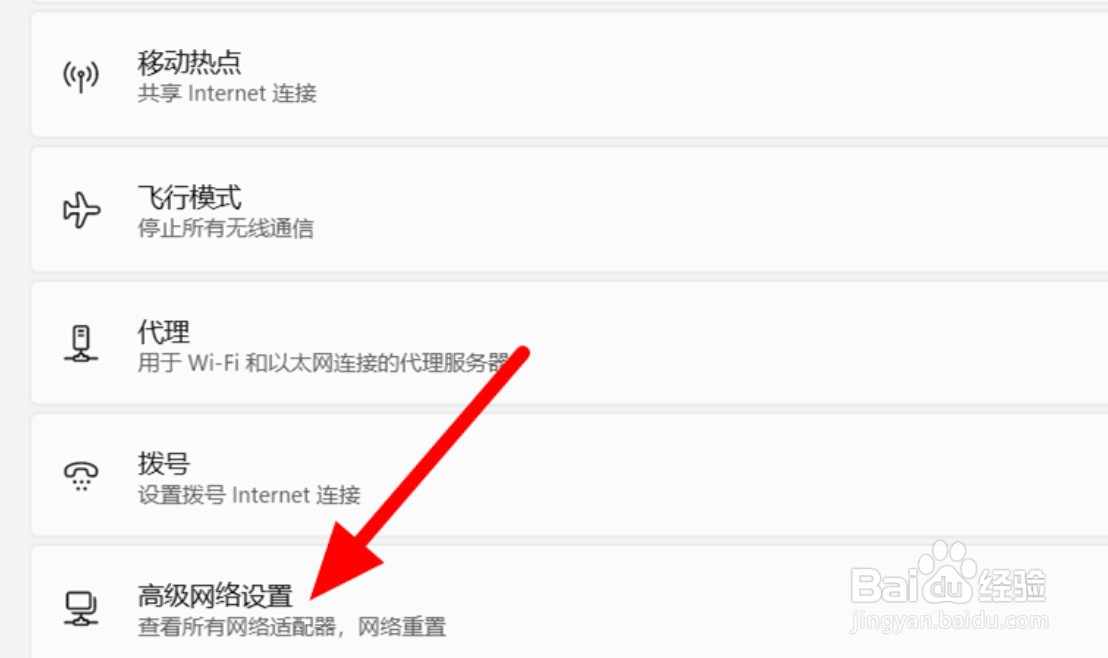Click the 停止所有无线通信 description

pos(225,228)
